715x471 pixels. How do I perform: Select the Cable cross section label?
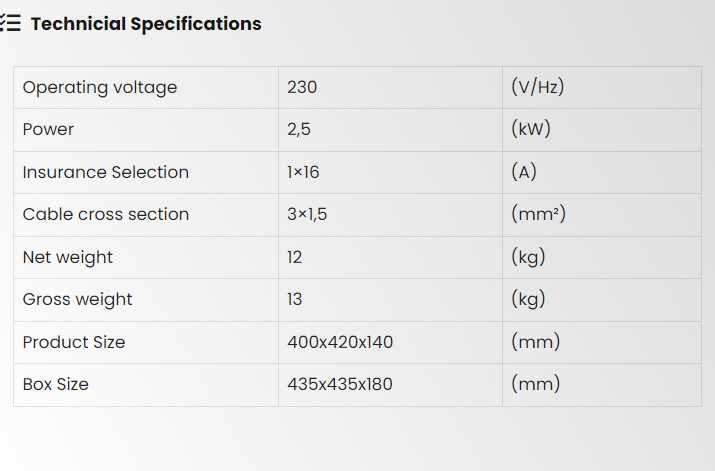click(105, 214)
